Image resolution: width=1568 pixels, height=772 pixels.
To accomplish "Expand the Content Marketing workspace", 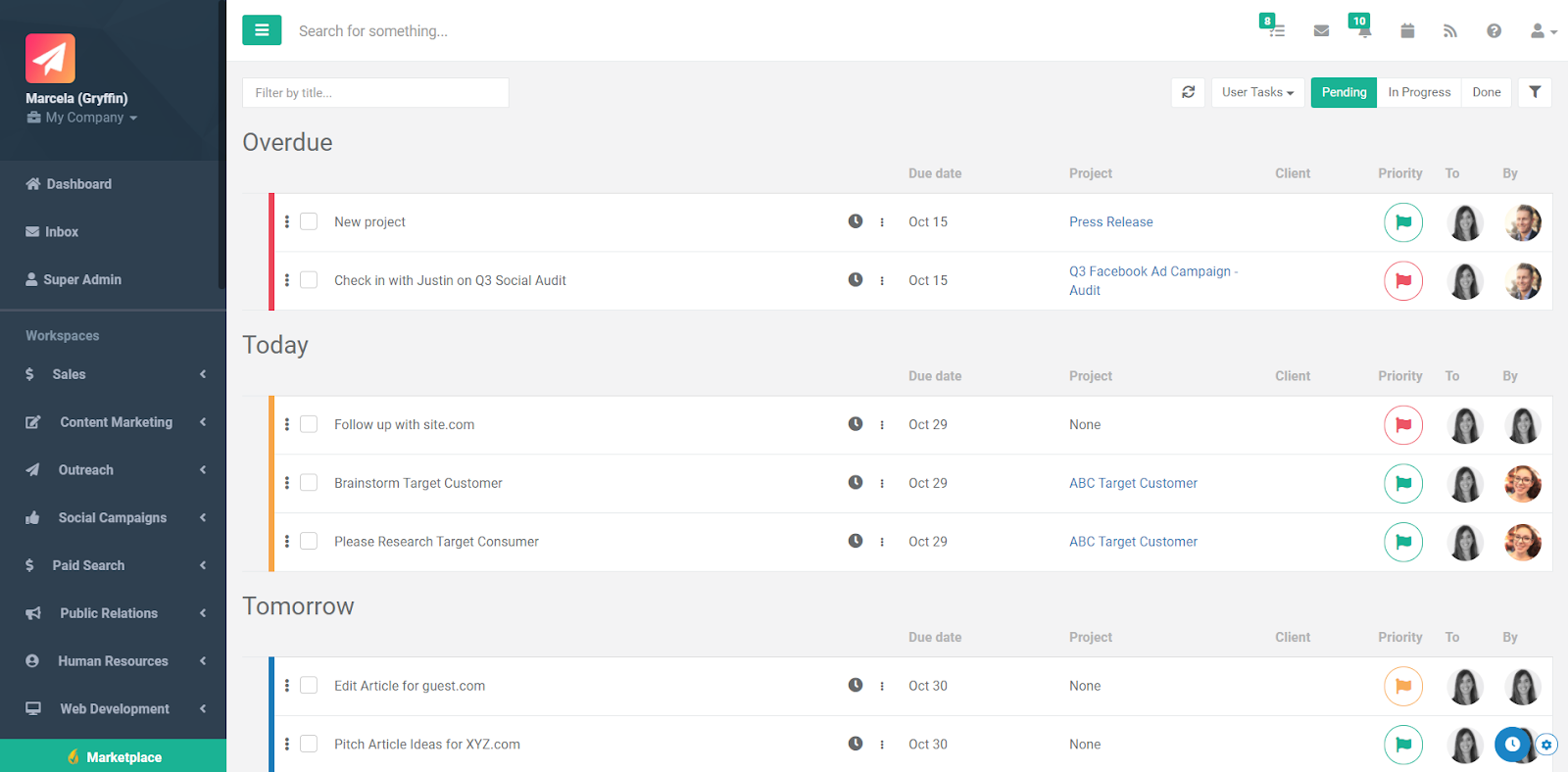I will click(116, 422).
